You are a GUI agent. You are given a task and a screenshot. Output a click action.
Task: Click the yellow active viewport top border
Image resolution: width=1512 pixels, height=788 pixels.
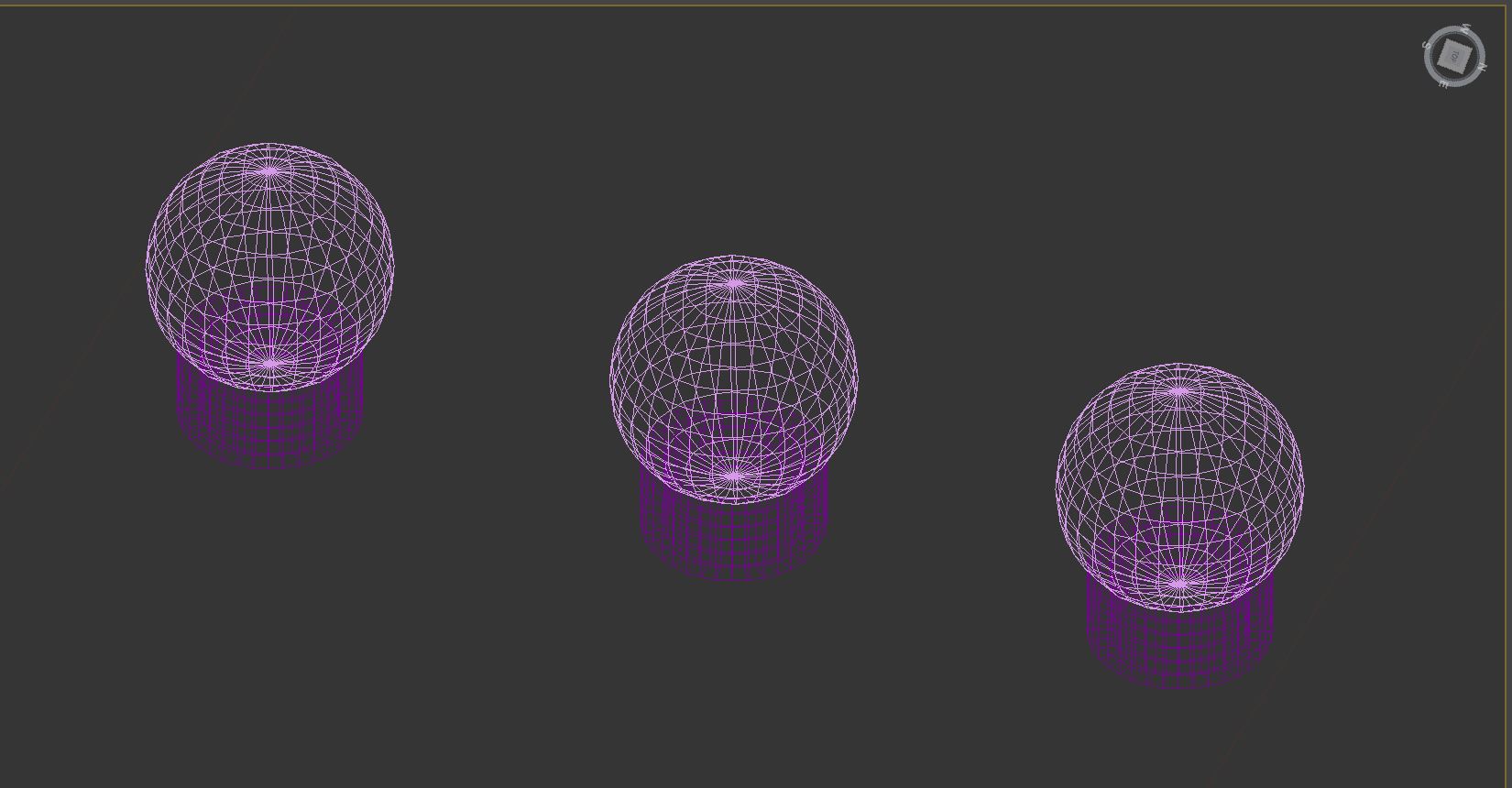pyautogui.click(x=756, y=5)
